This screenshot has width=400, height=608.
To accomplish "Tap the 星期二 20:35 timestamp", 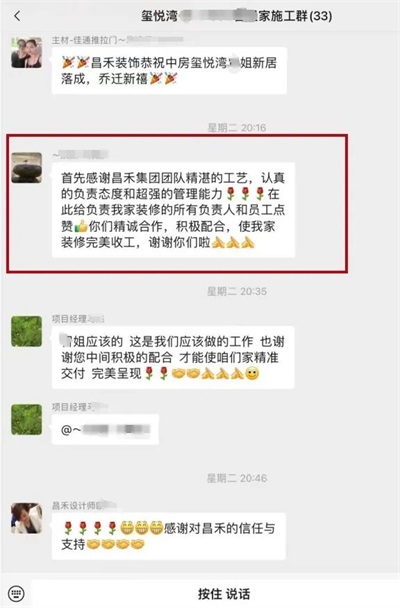I will tap(237, 291).
